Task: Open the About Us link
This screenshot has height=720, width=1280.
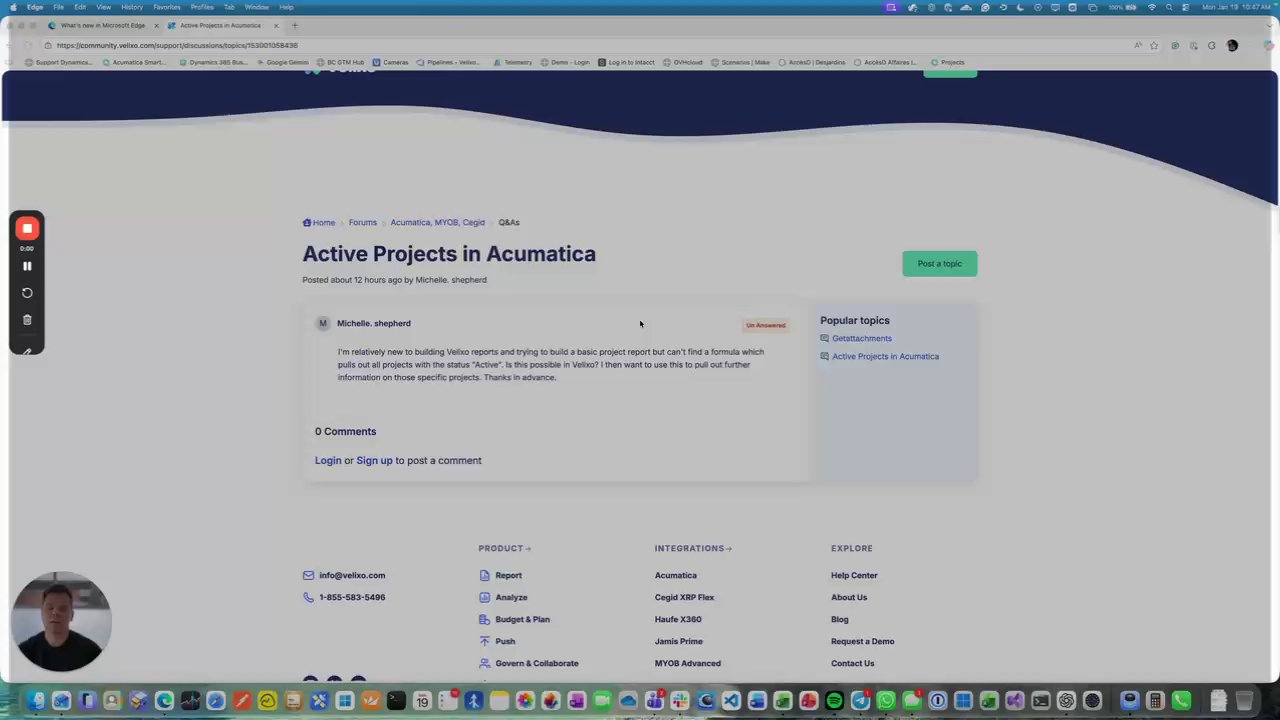Action: pyautogui.click(x=849, y=597)
